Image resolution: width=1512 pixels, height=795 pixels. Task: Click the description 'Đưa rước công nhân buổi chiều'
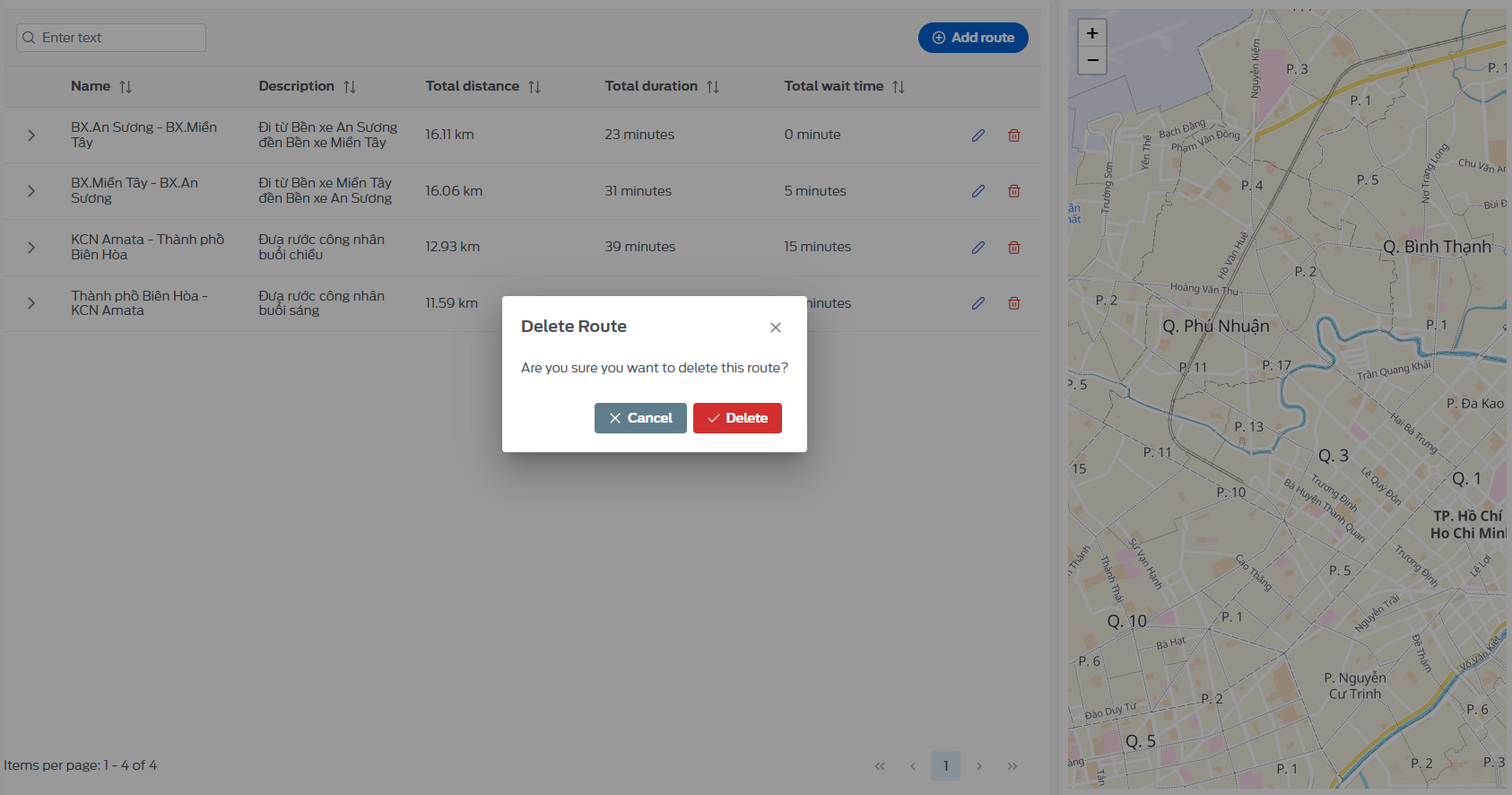tap(322, 247)
